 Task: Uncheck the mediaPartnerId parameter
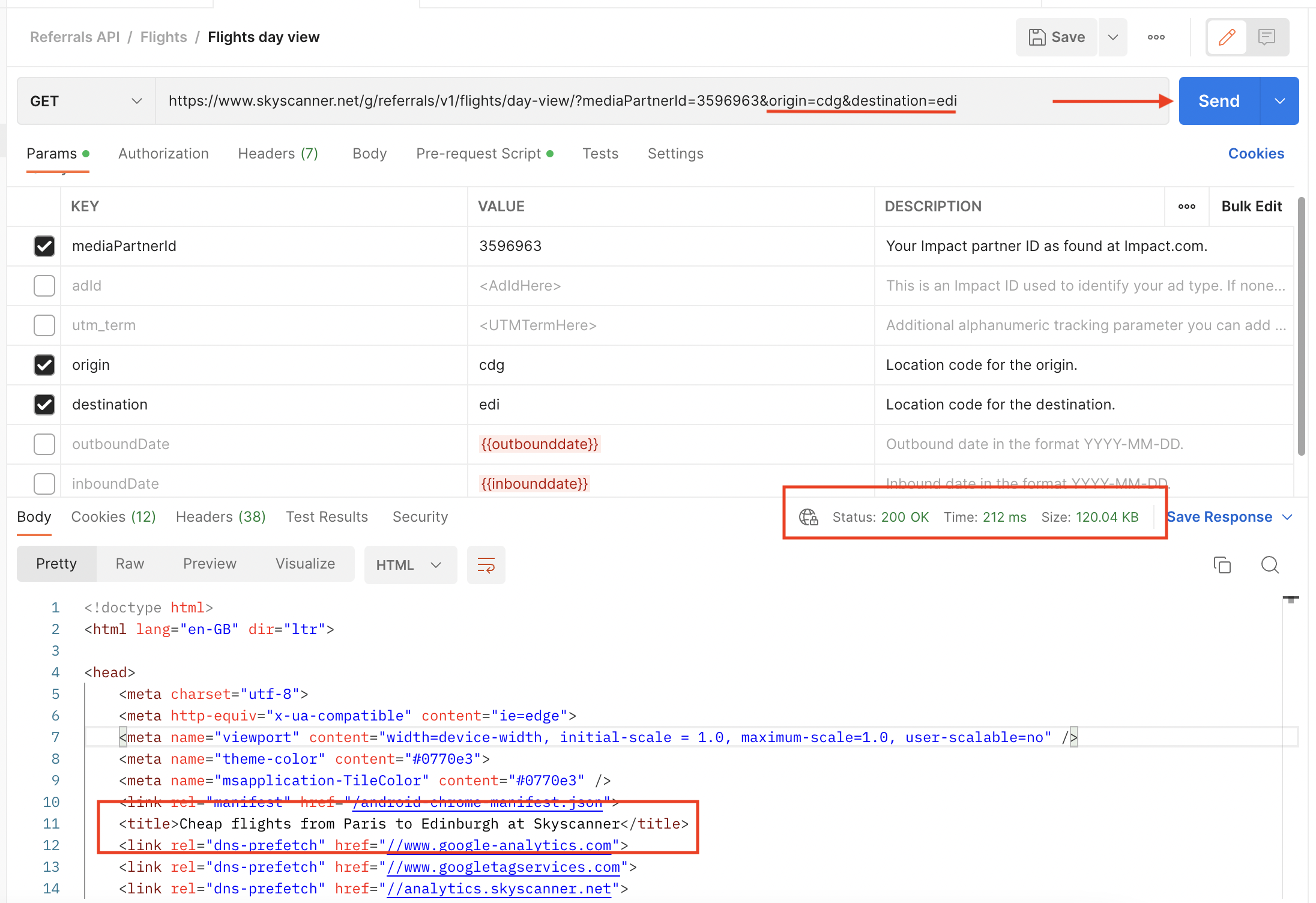tap(44, 246)
